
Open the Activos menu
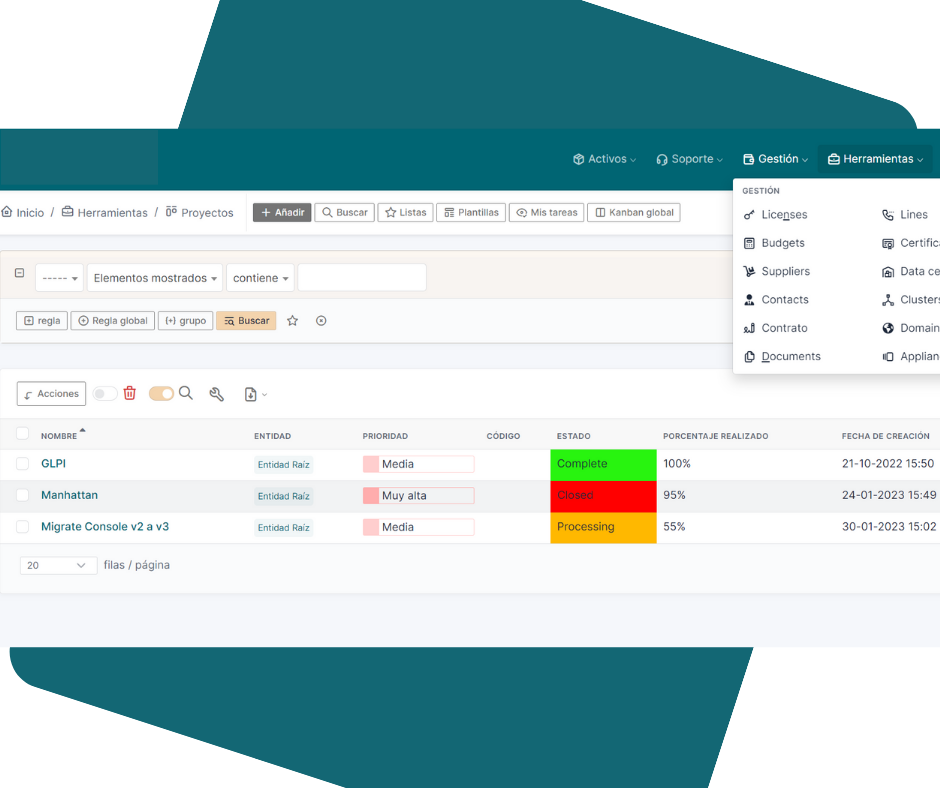604,159
